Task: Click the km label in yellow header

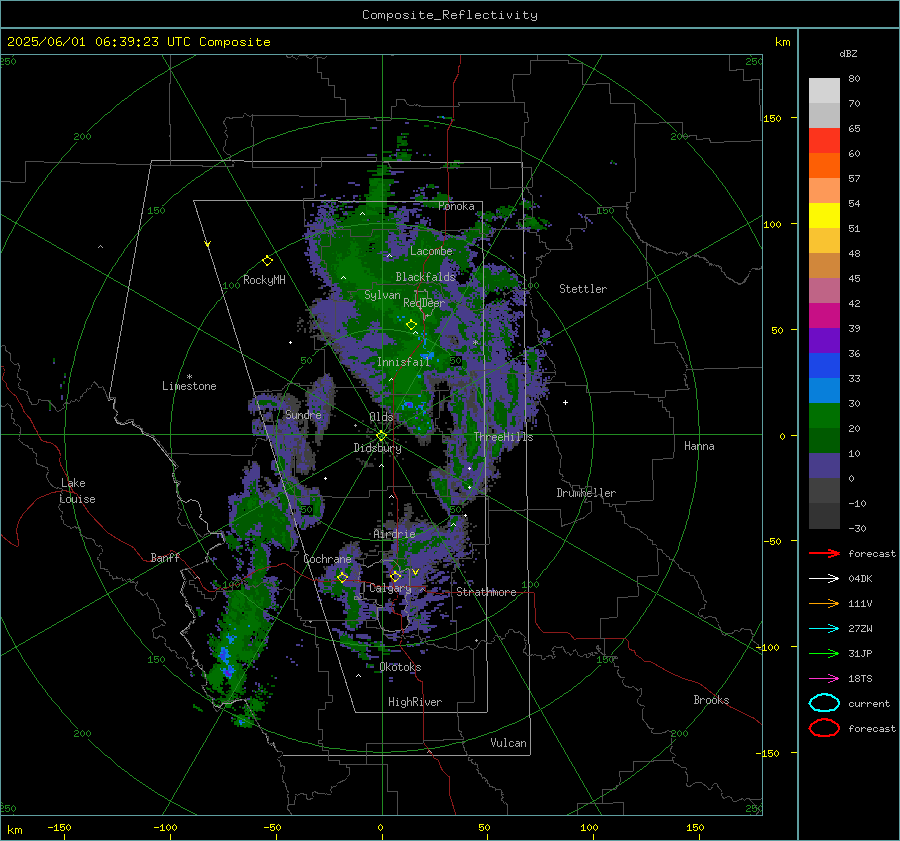Action: point(782,42)
